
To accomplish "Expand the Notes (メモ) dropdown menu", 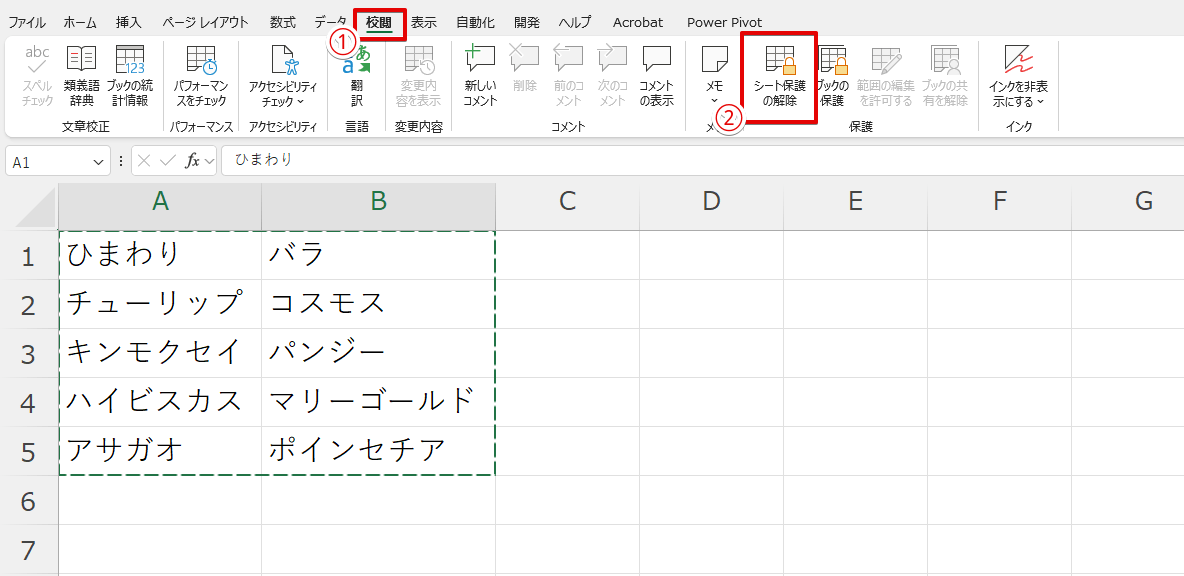I will point(714,100).
